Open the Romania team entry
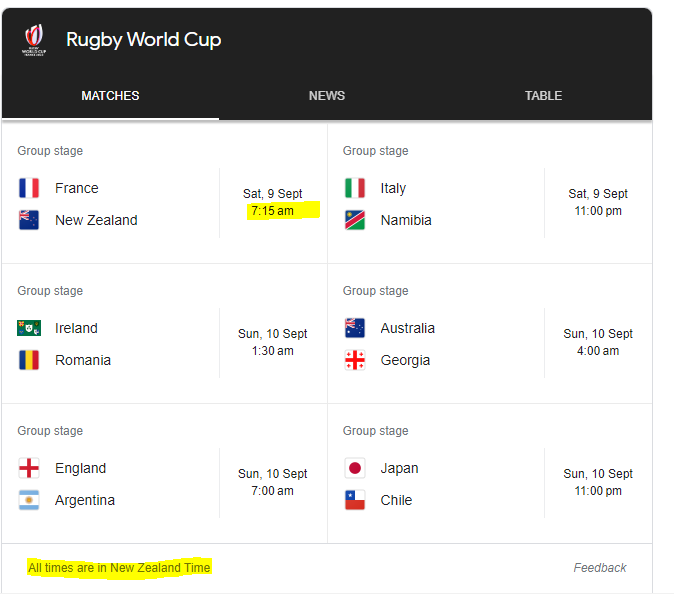The width and height of the screenshot is (674, 594). click(83, 360)
